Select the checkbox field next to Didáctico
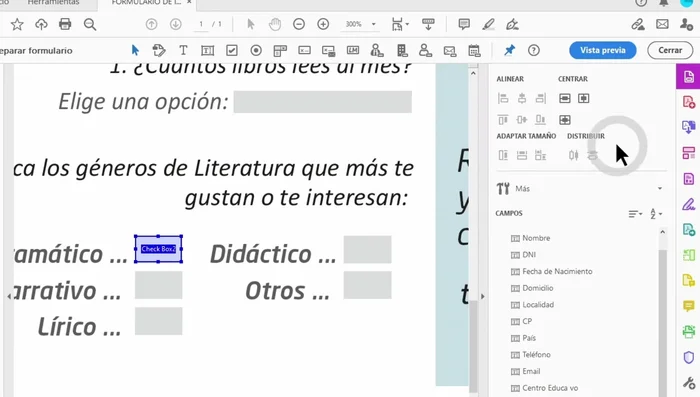Screen dimensions: 700x397 [367, 250]
